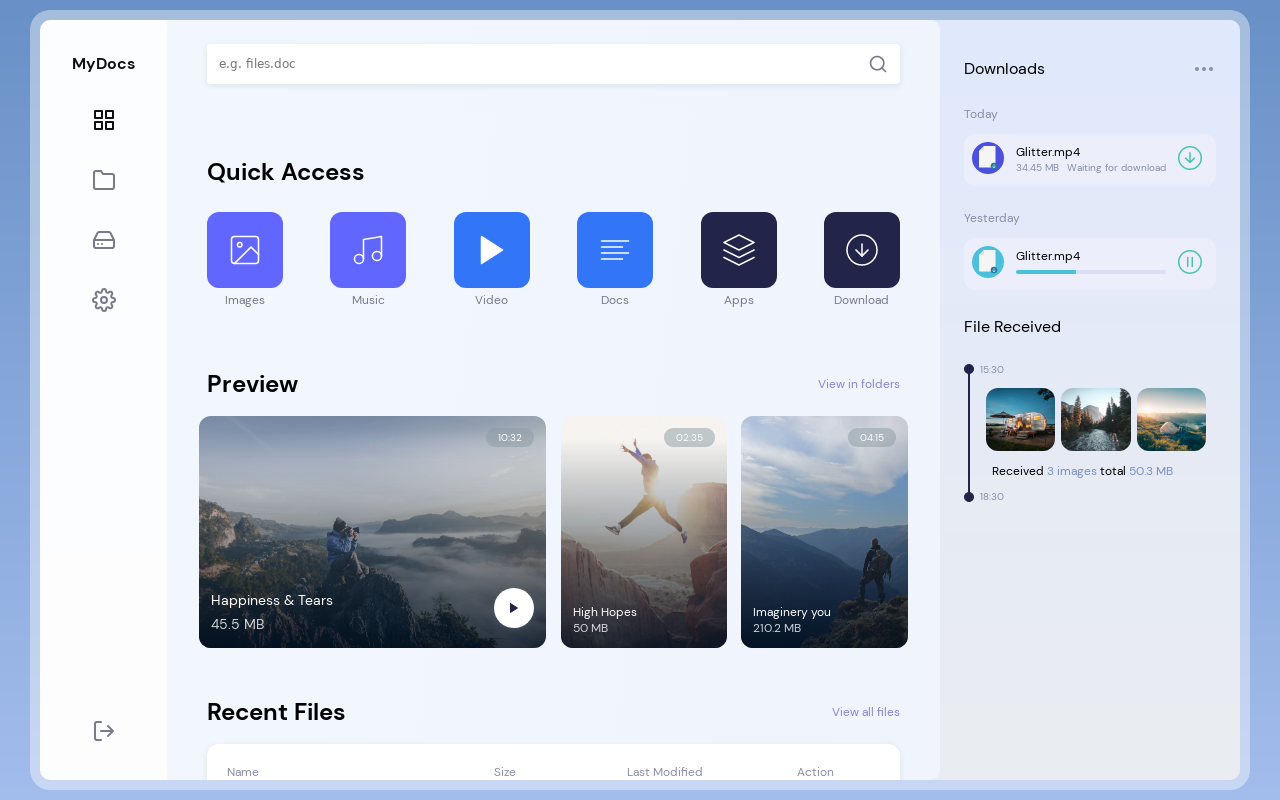
Task: Play the Happiness & Tears video
Action: 514,608
